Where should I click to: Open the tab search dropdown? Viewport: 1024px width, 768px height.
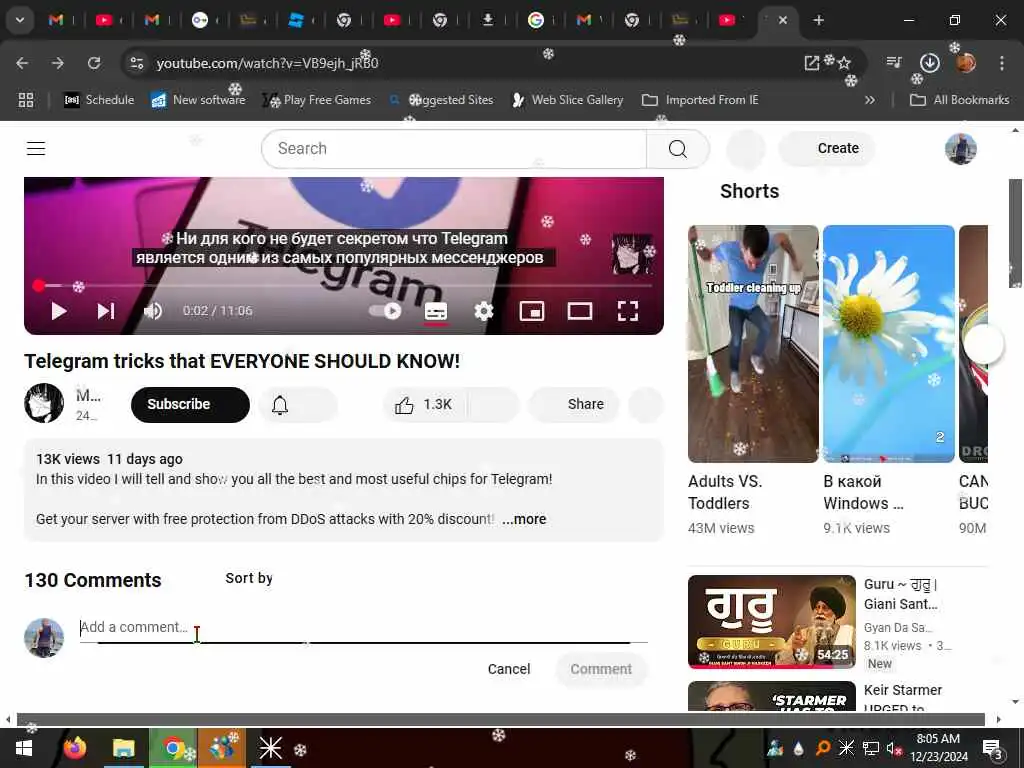pos(20,20)
